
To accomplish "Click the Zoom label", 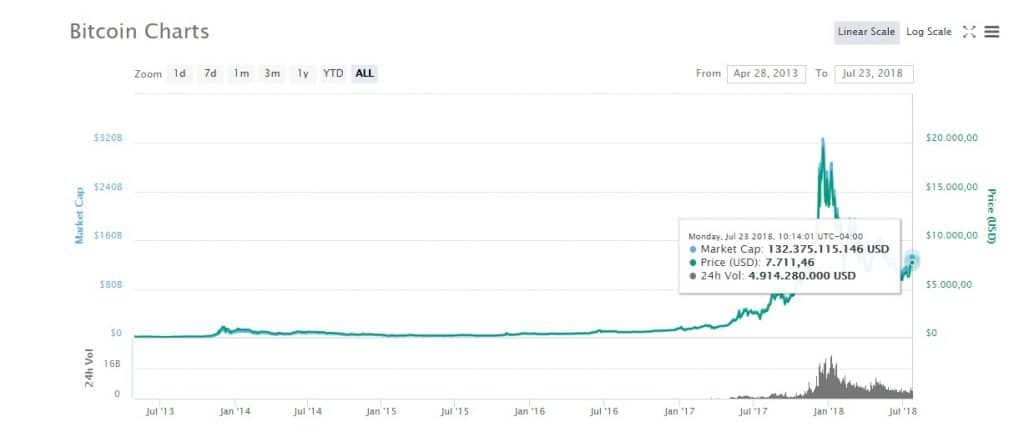I will coord(148,74).
